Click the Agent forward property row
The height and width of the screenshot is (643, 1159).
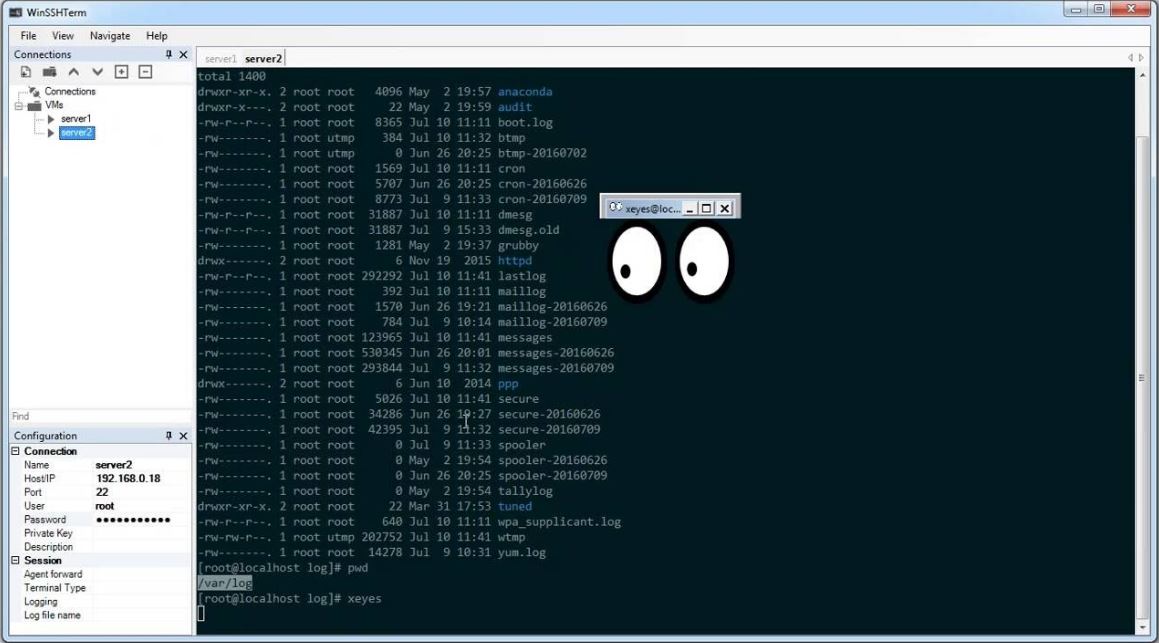click(x=101, y=574)
